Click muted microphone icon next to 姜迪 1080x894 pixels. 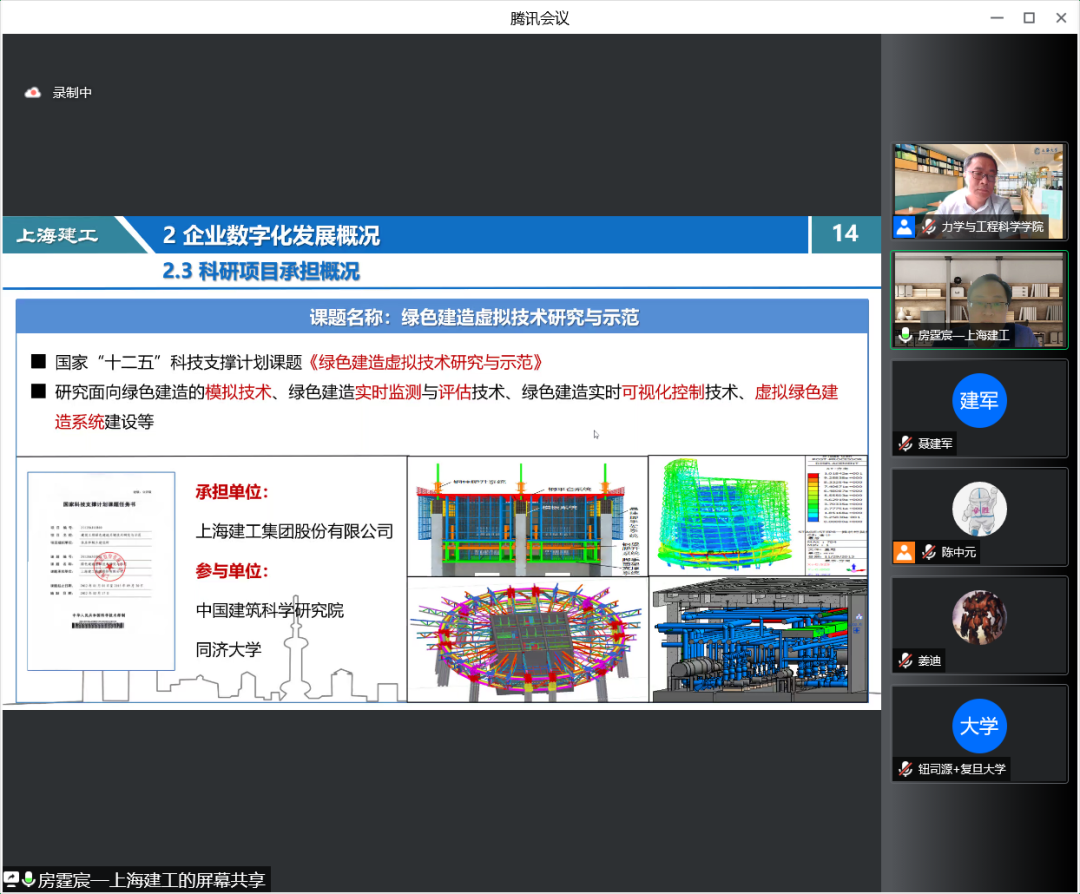[x=905, y=661]
